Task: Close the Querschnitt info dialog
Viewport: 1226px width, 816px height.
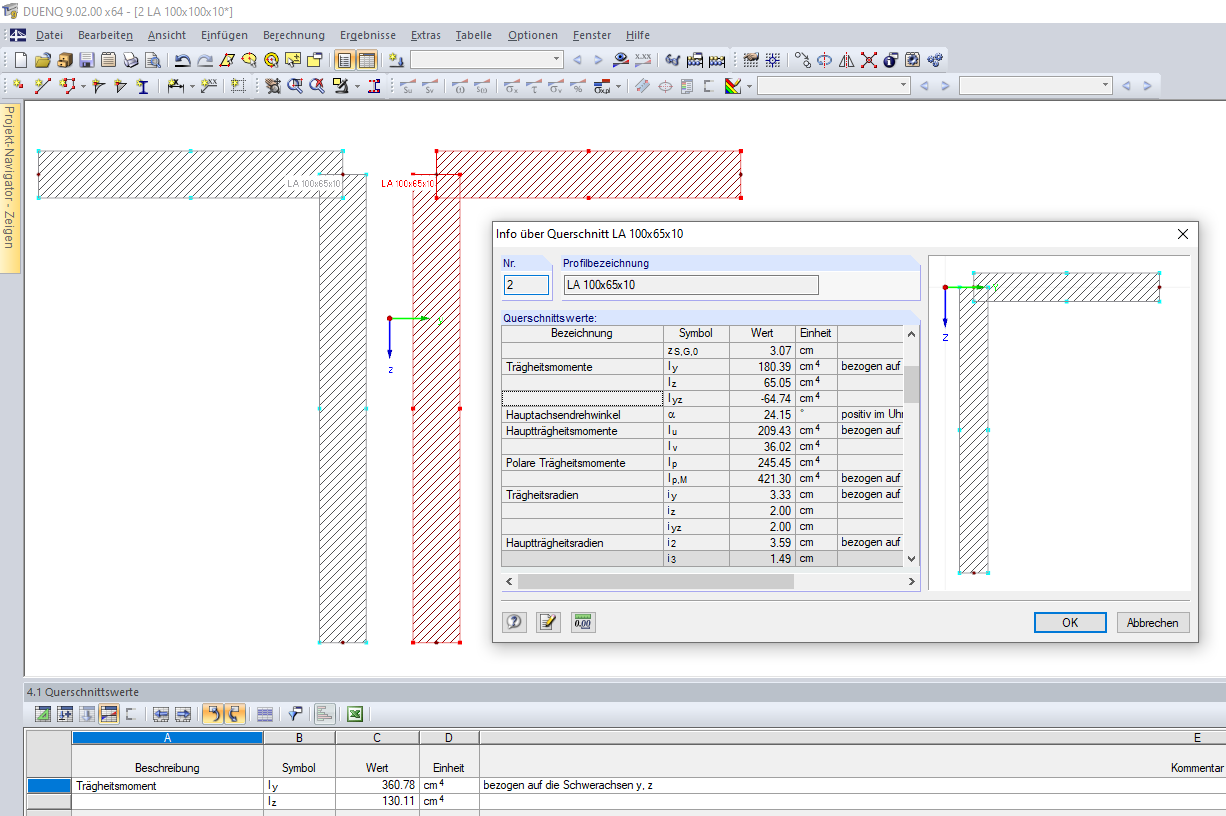Action: coord(1183,234)
